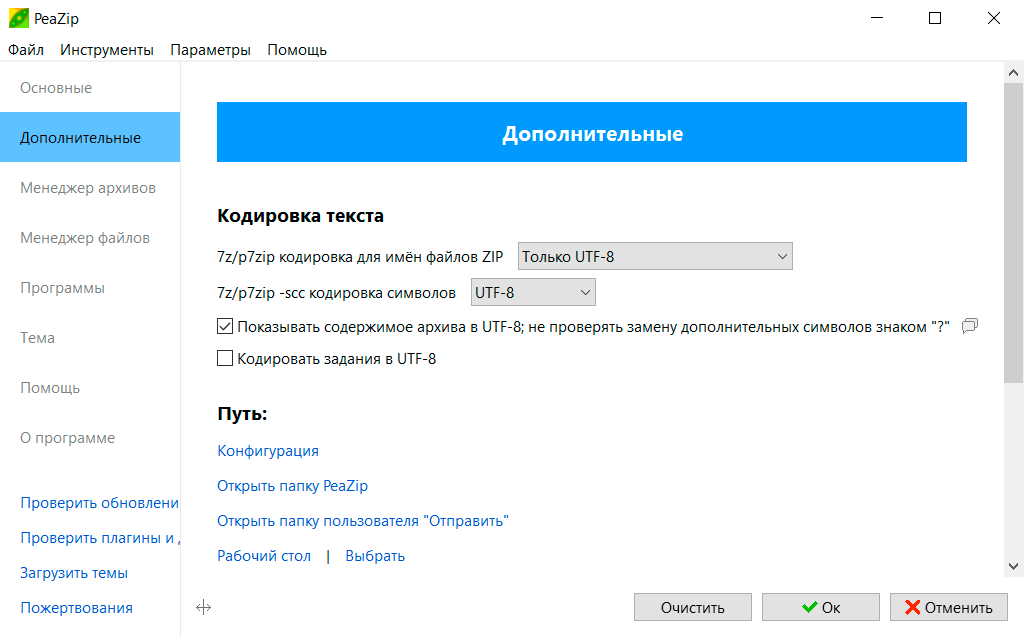This screenshot has width=1024, height=637.
Task: Click the scrollbar down arrow
Action: (1013, 566)
